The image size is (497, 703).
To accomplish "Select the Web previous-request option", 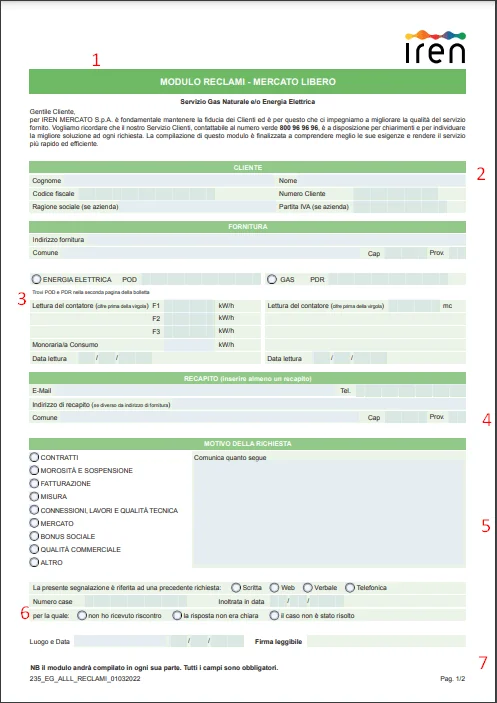I will pyautogui.click(x=274, y=587).
